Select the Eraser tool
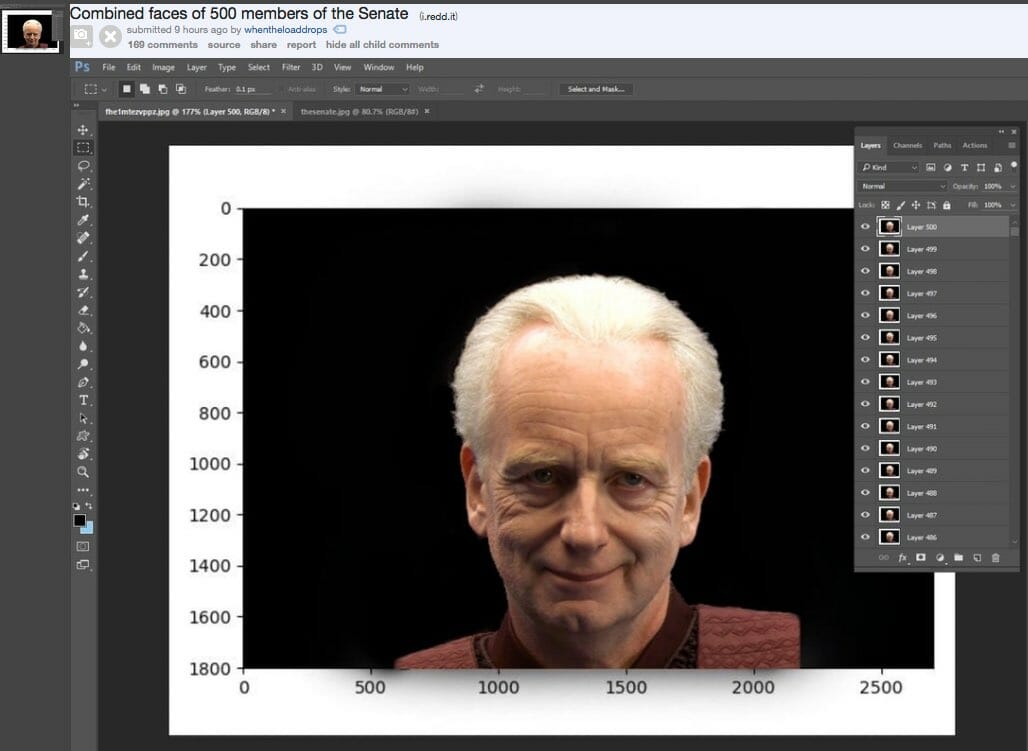This screenshot has width=1028, height=751. (x=83, y=310)
